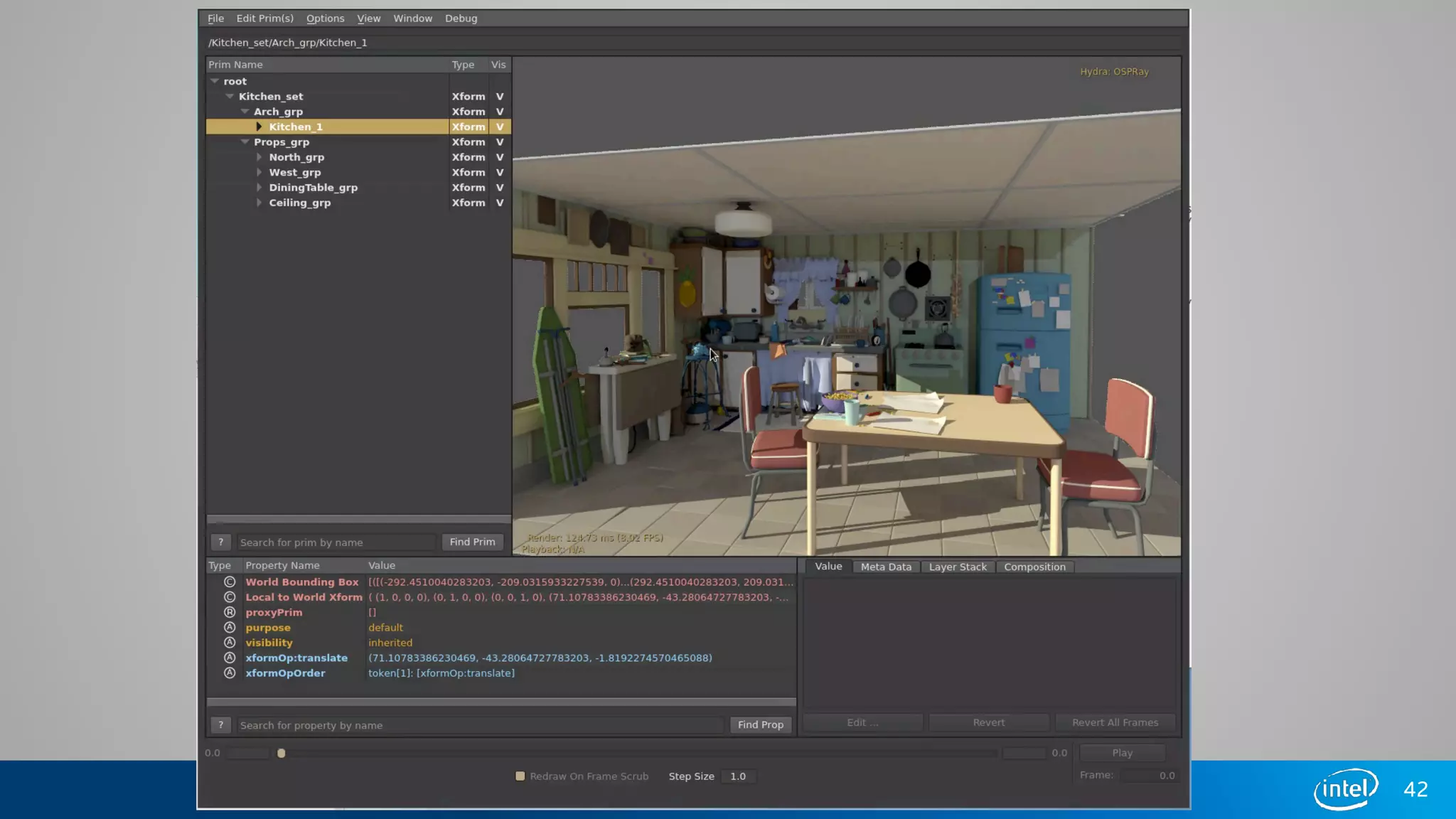Toggle visibility of North_grp prim

pos(500,157)
